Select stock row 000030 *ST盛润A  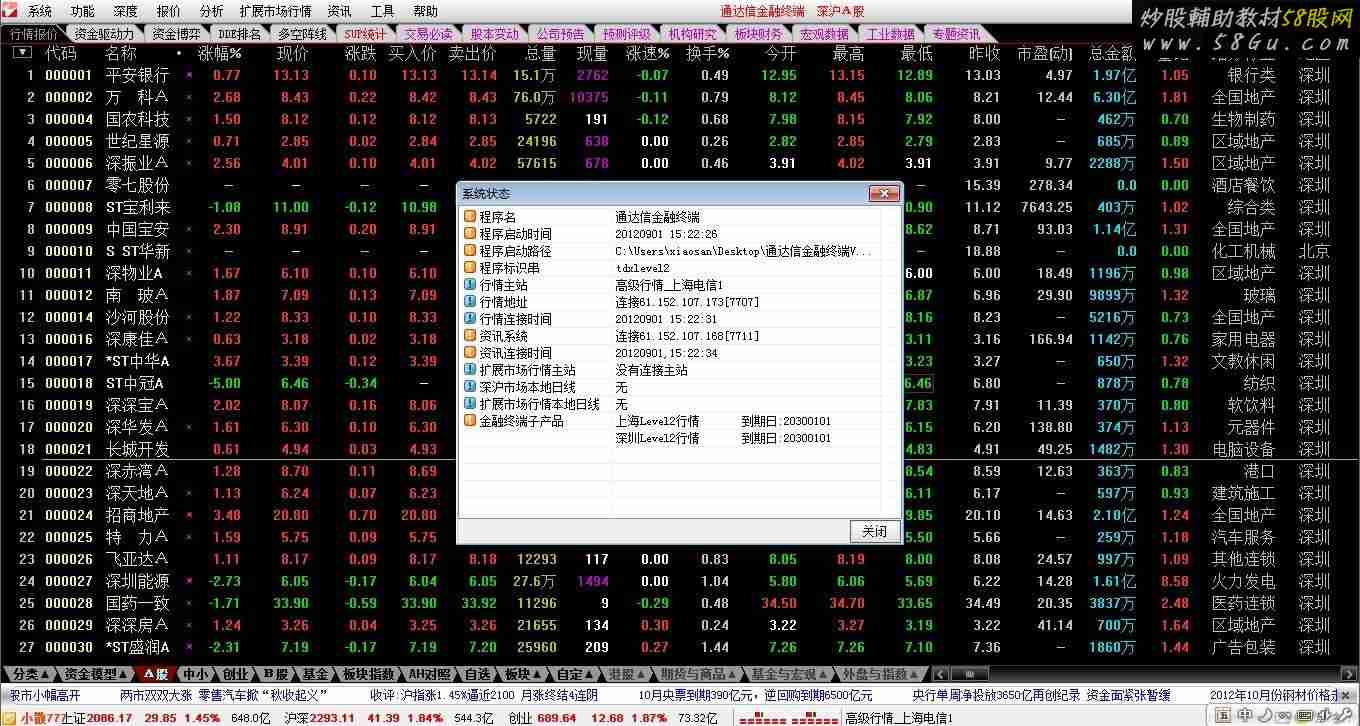tap(680, 647)
